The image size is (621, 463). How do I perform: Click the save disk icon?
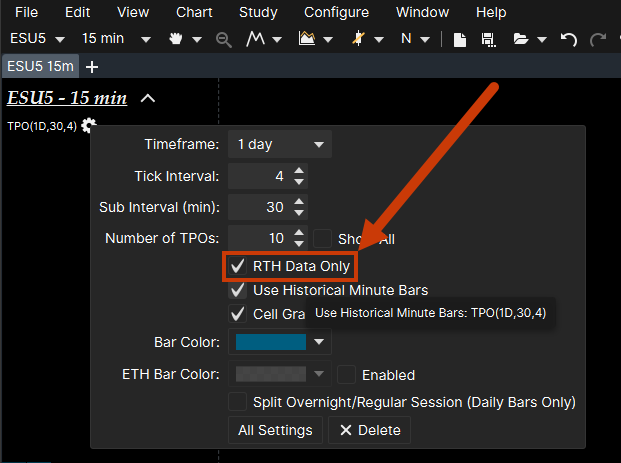coord(488,40)
